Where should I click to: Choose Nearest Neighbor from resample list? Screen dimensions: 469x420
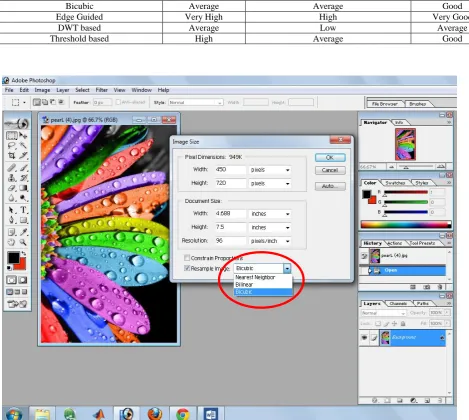tap(255, 277)
